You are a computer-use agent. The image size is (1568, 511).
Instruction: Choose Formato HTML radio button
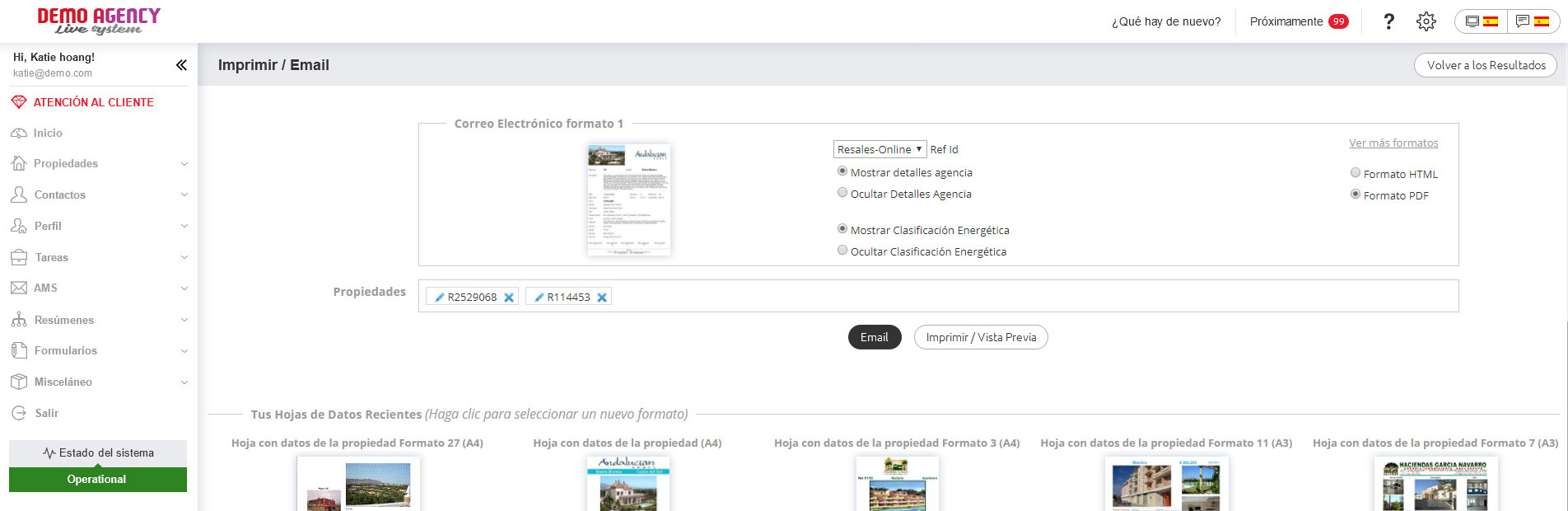point(1356,173)
